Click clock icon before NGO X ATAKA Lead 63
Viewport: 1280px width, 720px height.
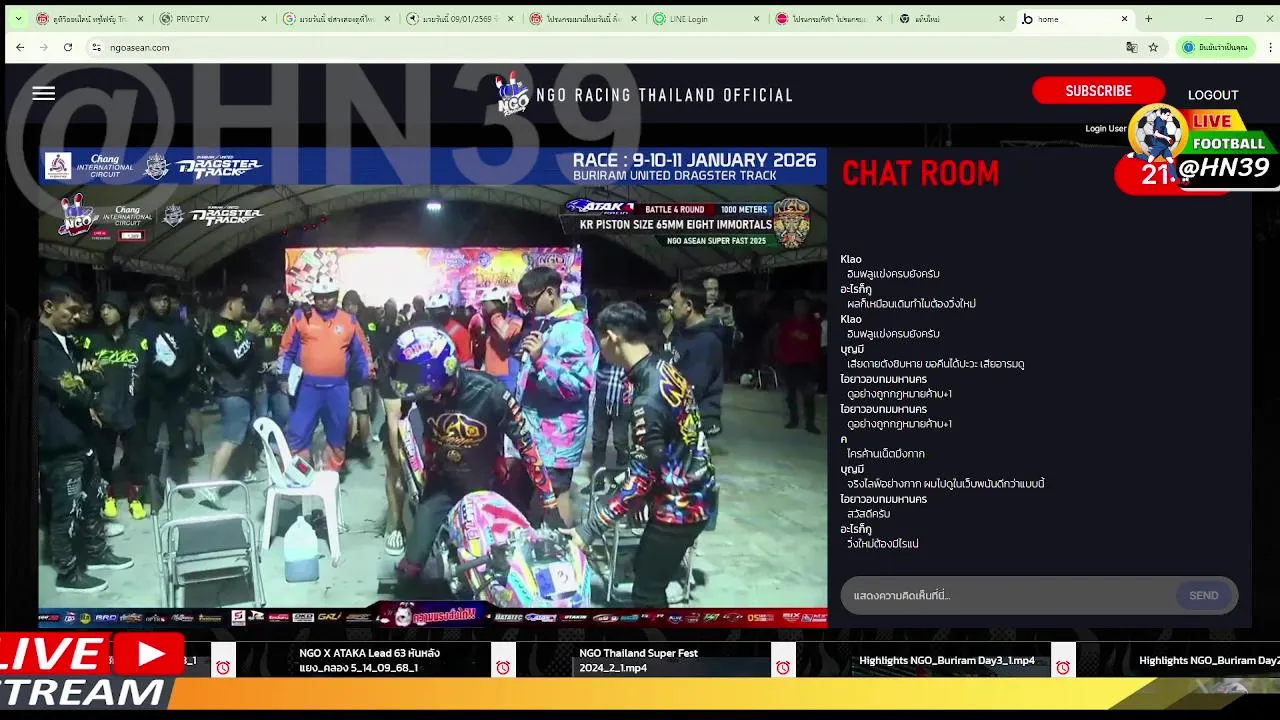pyautogui.click(x=223, y=667)
